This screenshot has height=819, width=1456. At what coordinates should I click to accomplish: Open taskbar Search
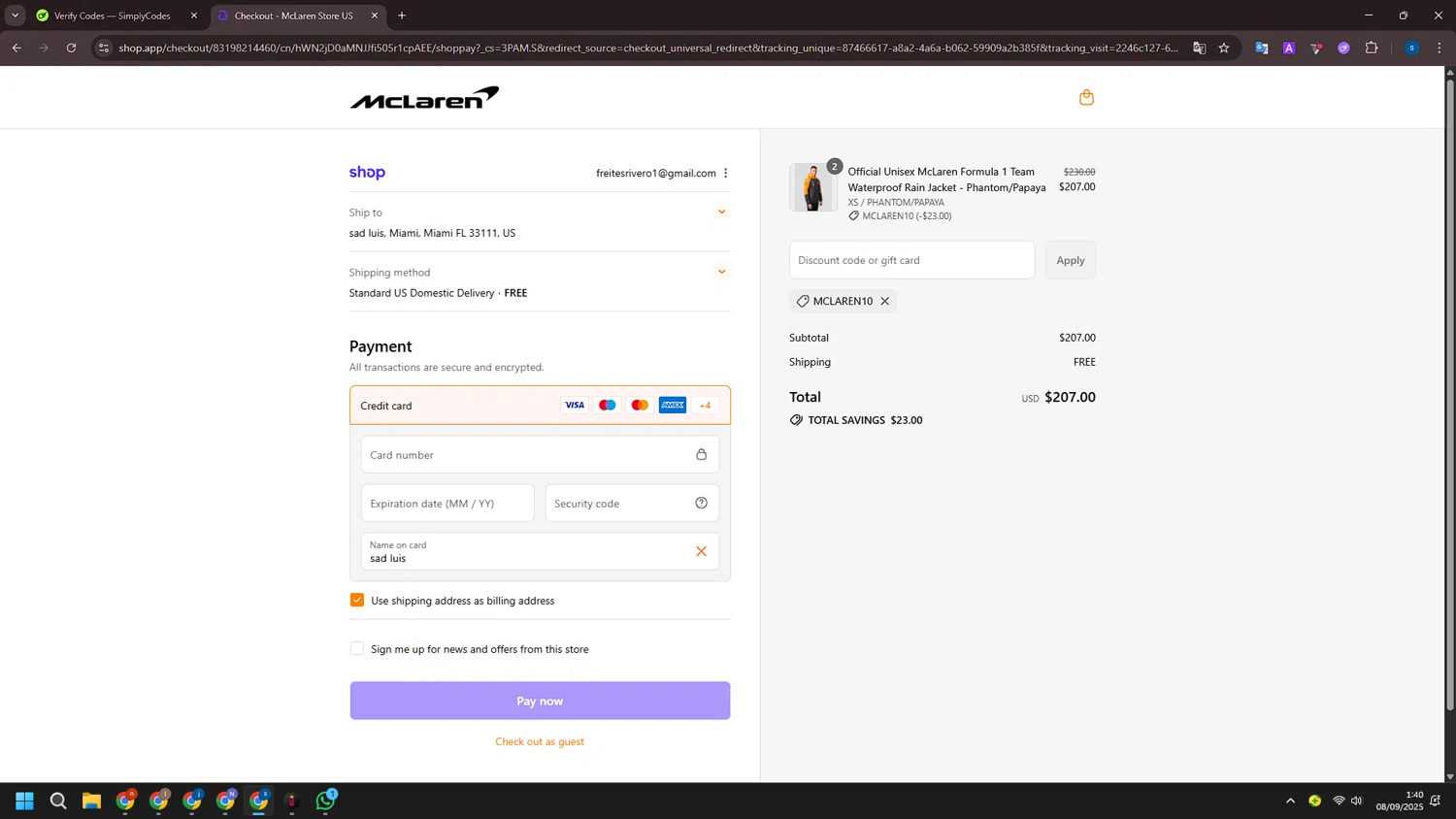click(58, 801)
